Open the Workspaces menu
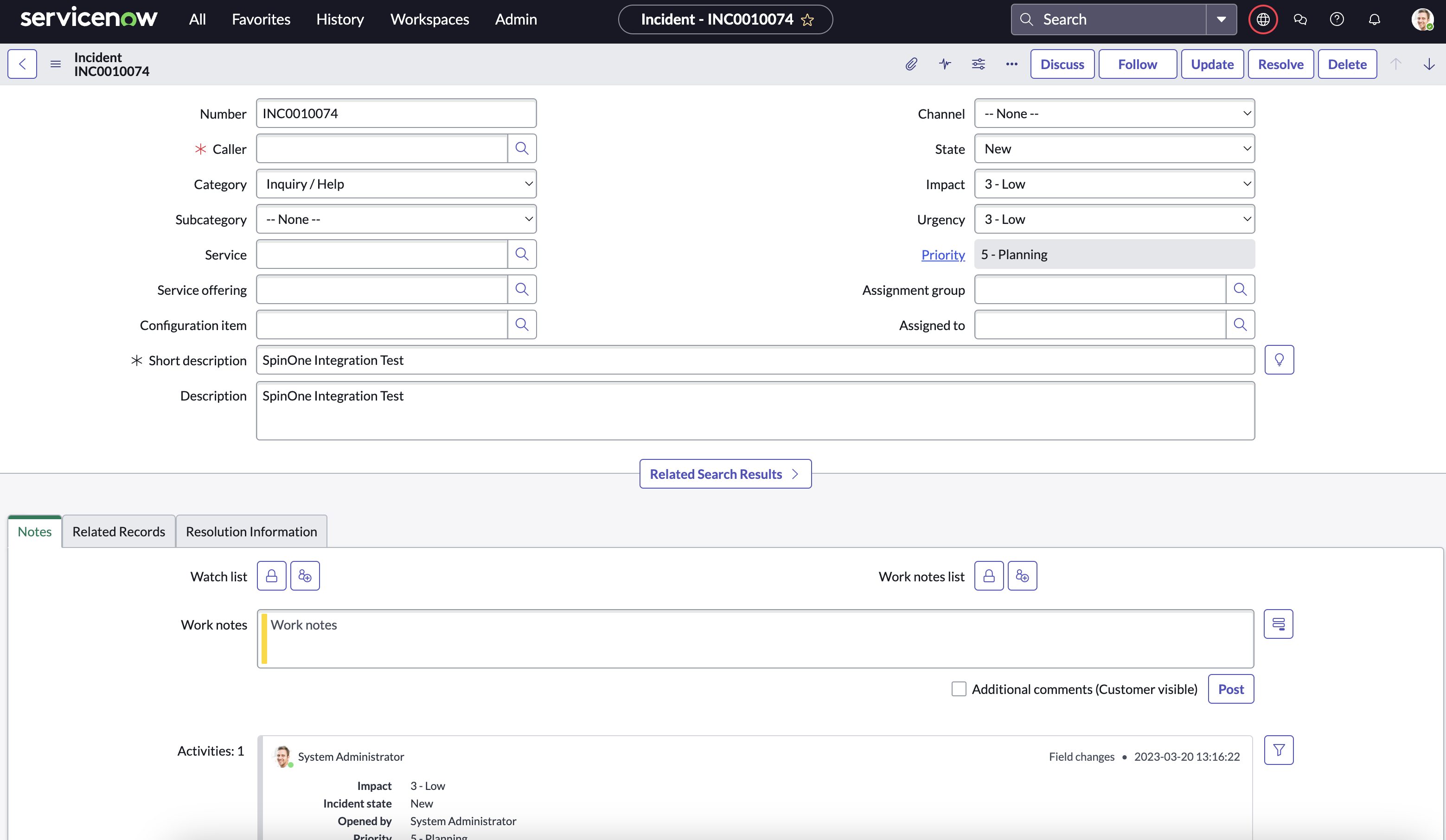This screenshot has width=1446, height=840. pos(430,19)
